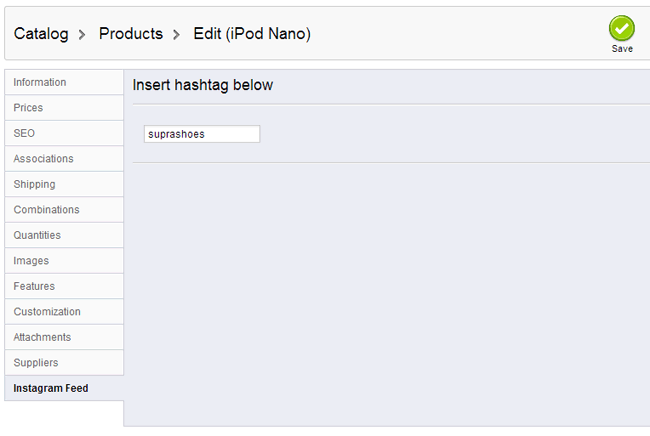The image size is (650, 436).
Task: Click the green Save checkmark icon
Action: pyautogui.click(x=622, y=28)
